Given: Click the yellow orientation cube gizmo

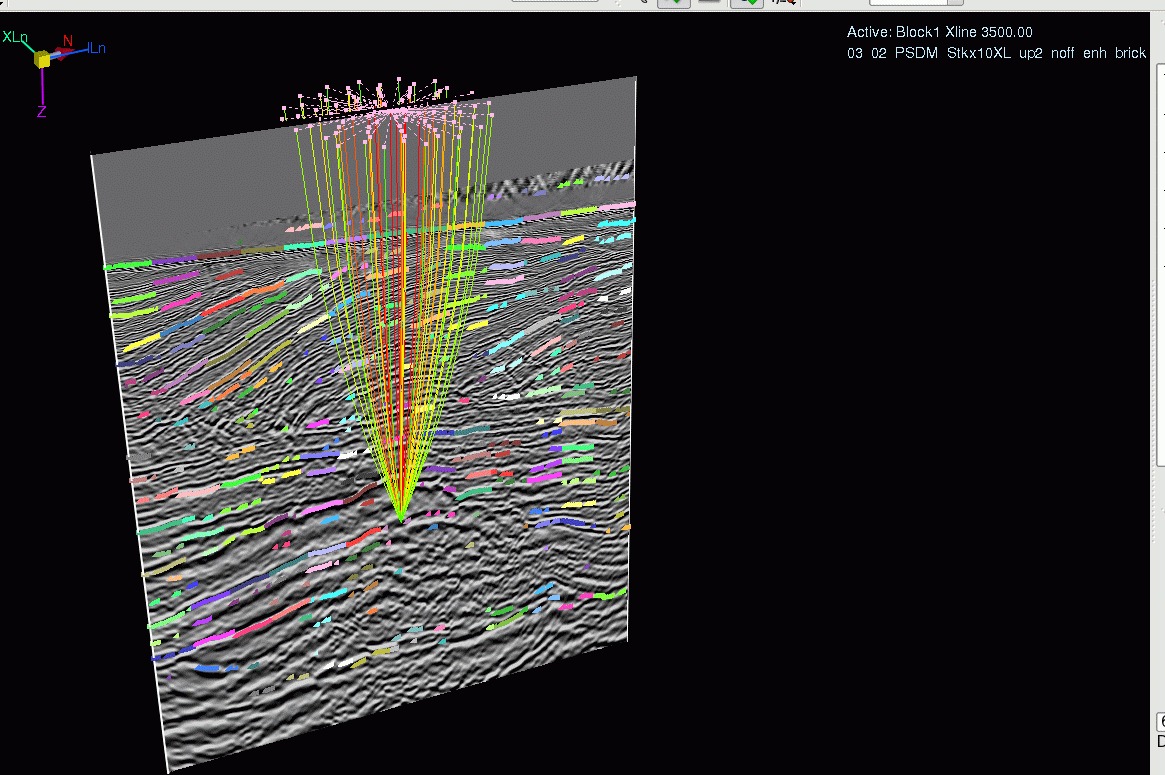Looking at the screenshot, I should (42, 59).
